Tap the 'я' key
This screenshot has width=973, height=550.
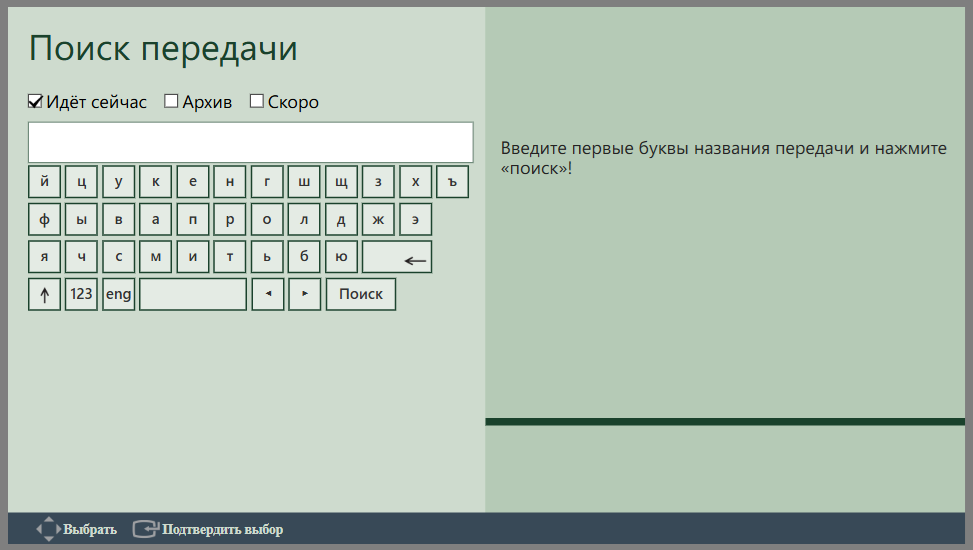[45, 256]
